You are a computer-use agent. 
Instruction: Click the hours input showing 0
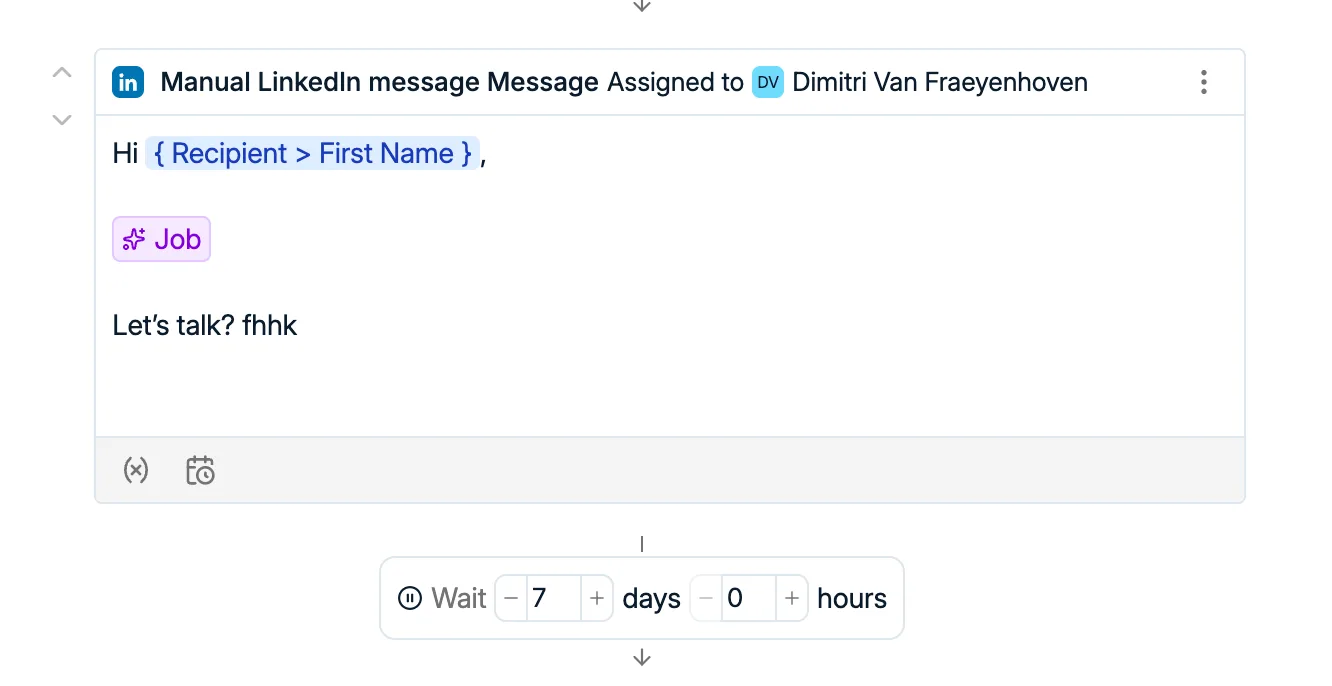pyautogui.click(x=749, y=598)
